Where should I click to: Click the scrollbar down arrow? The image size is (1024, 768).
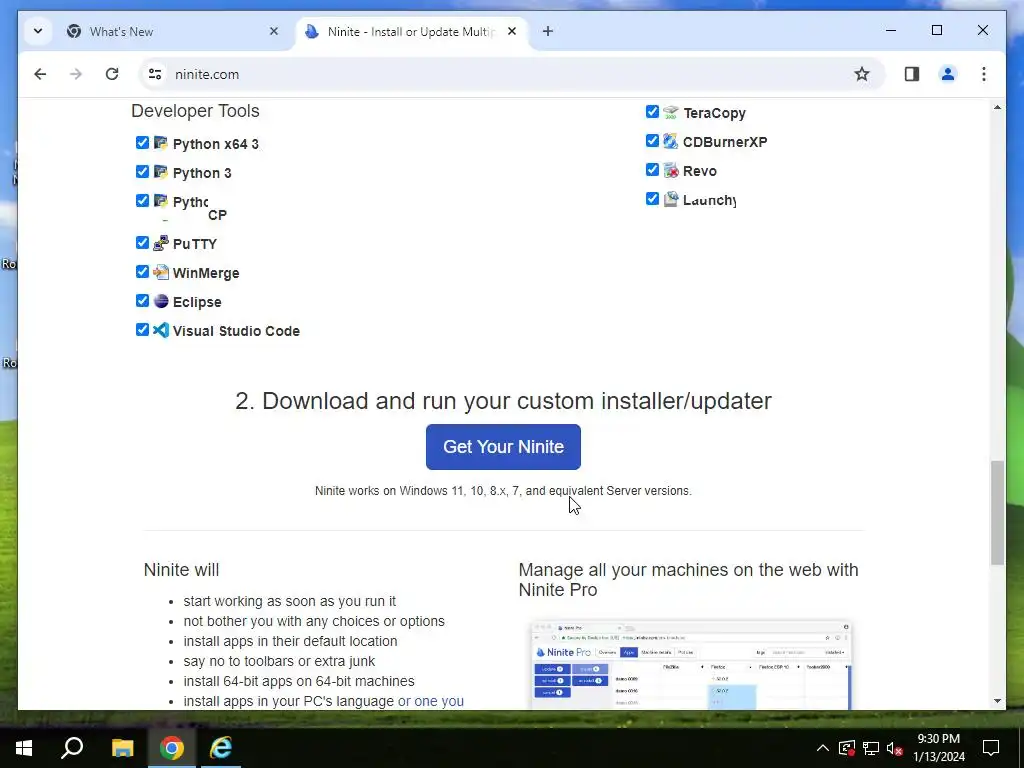pos(997,701)
